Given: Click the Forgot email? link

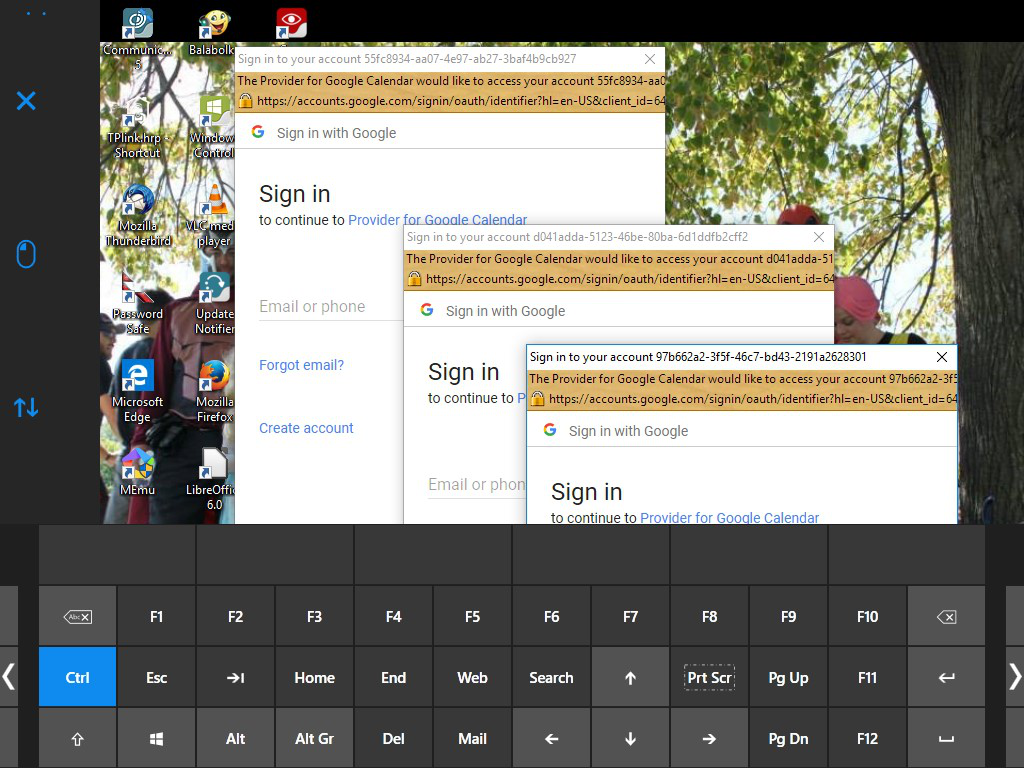Looking at the screenshot, I should (301, 365).
